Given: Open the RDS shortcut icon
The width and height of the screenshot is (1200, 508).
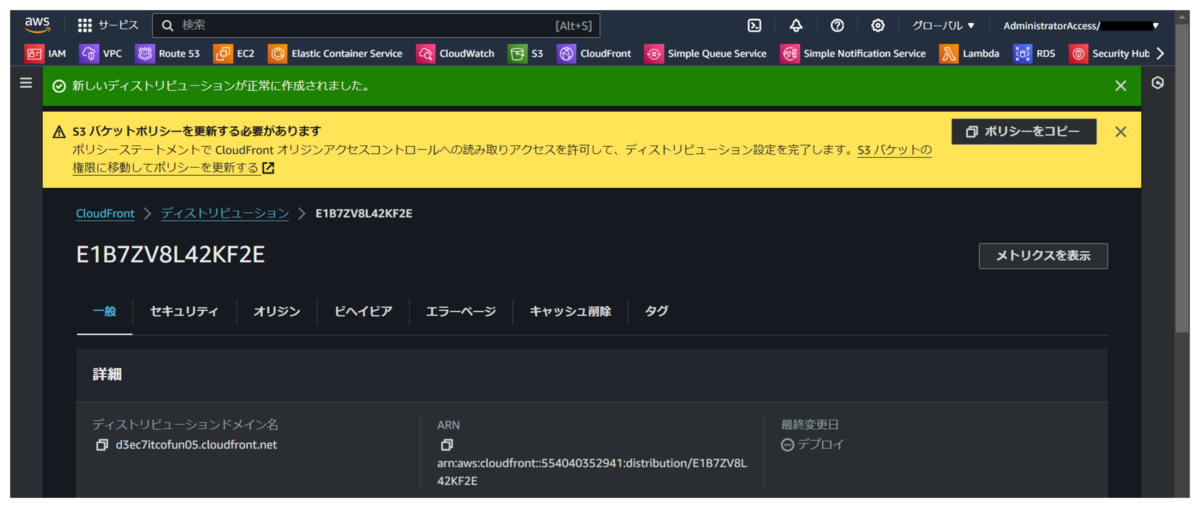Looking at the screenshot, I should point(1022,54).
